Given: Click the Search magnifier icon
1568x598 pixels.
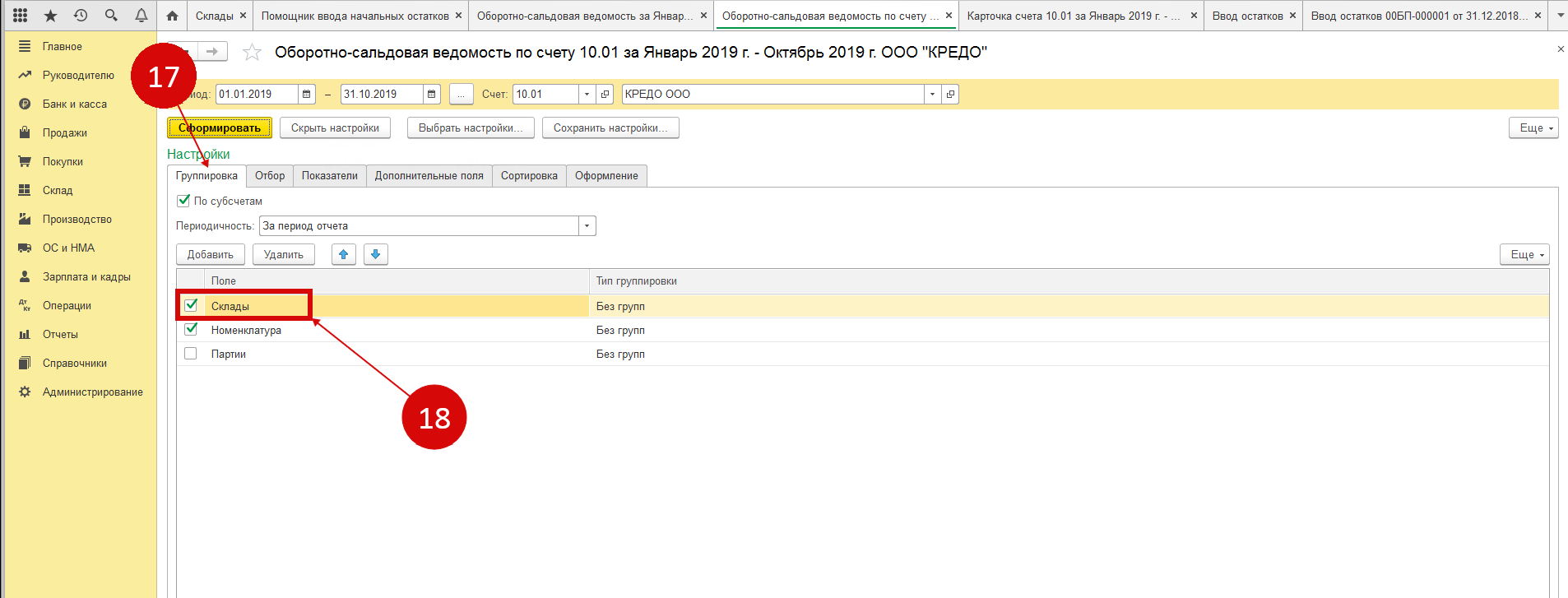Looking at the screenshot, I should pos(111,16).
